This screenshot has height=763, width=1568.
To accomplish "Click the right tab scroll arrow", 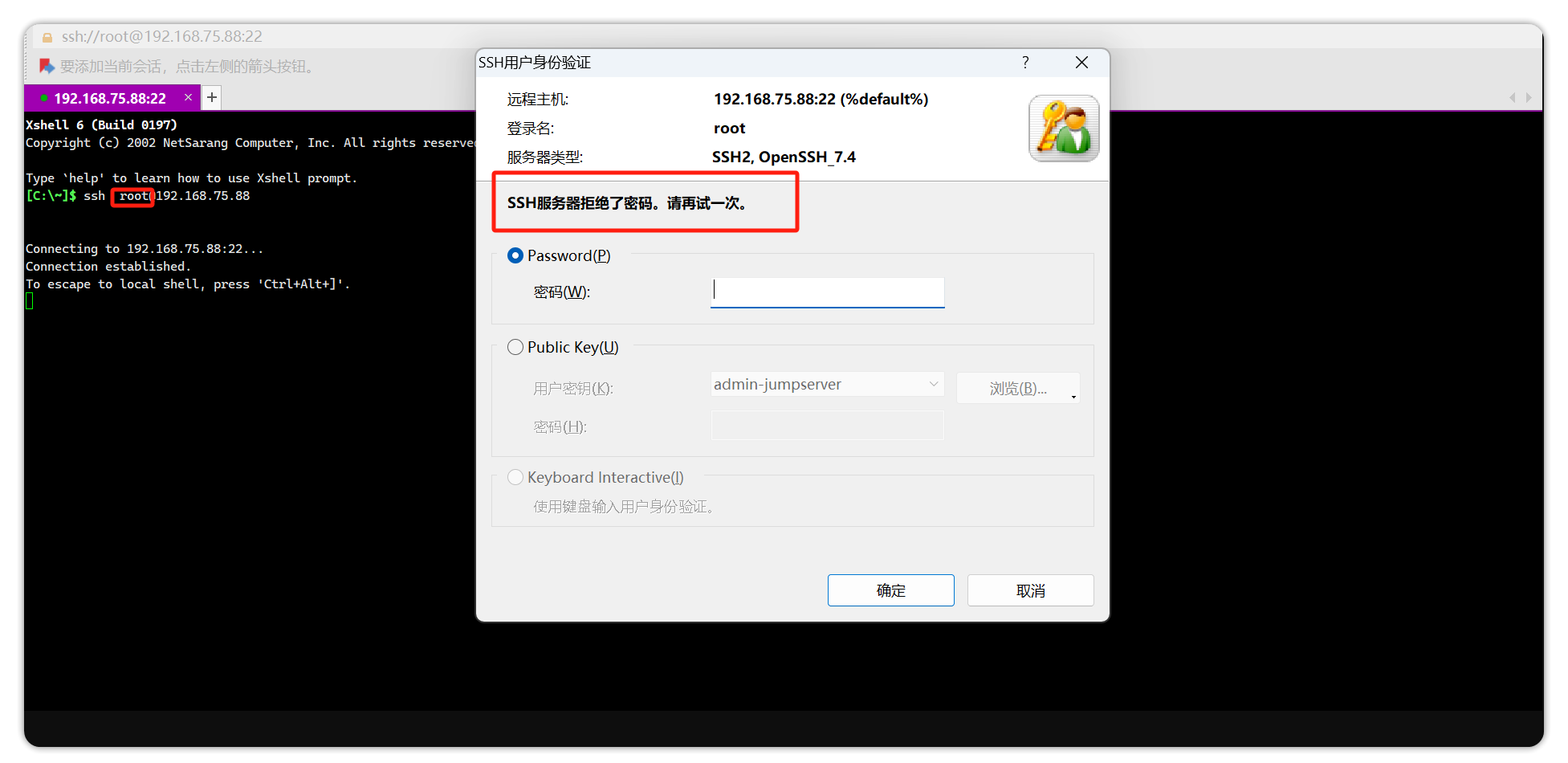I will (x=1529, y=97).
